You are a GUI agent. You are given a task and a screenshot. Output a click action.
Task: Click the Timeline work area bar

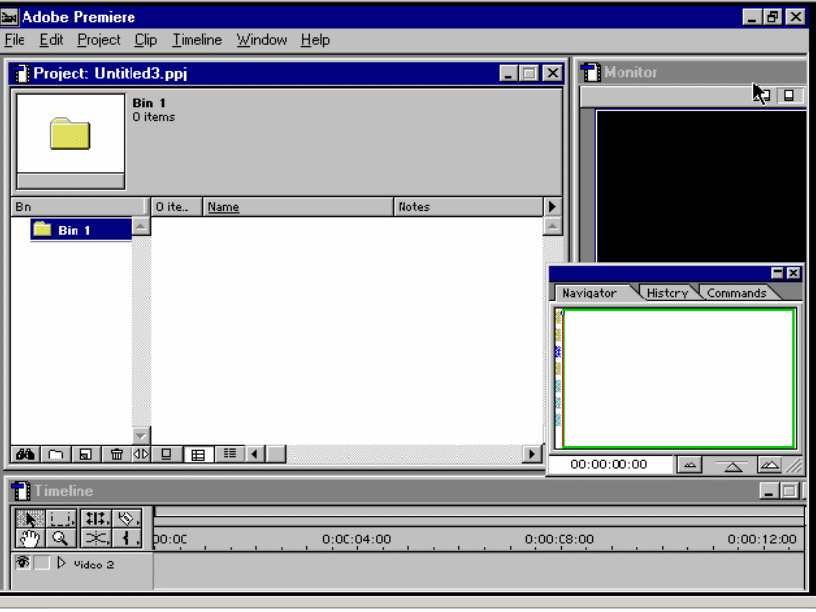point(479,512)
